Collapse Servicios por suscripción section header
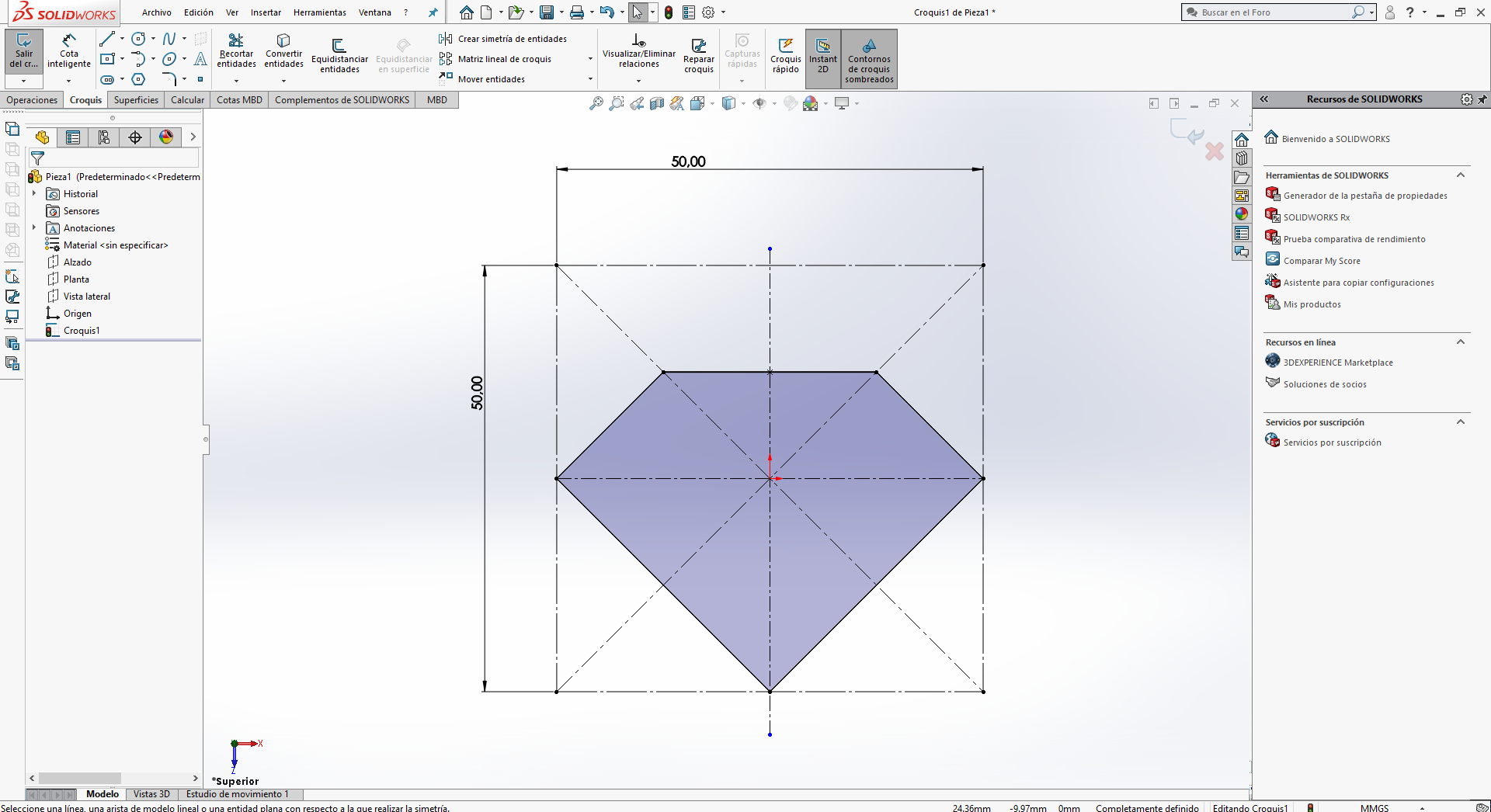The height and width of the screenshot is (812, 1491). coord(1461,422)
